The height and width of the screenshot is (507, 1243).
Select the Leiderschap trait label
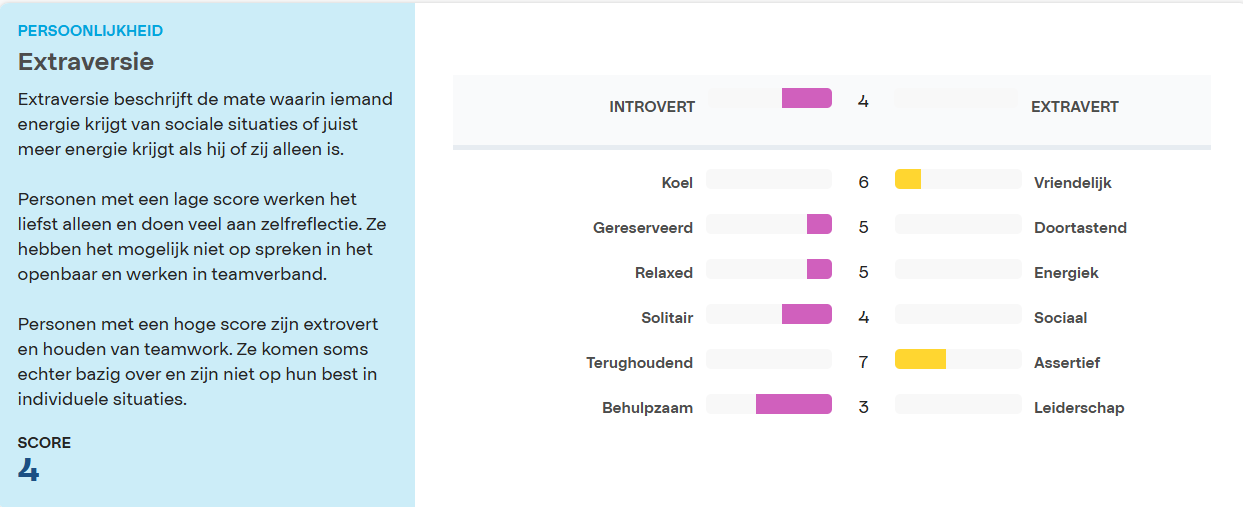click(1079, 408)
